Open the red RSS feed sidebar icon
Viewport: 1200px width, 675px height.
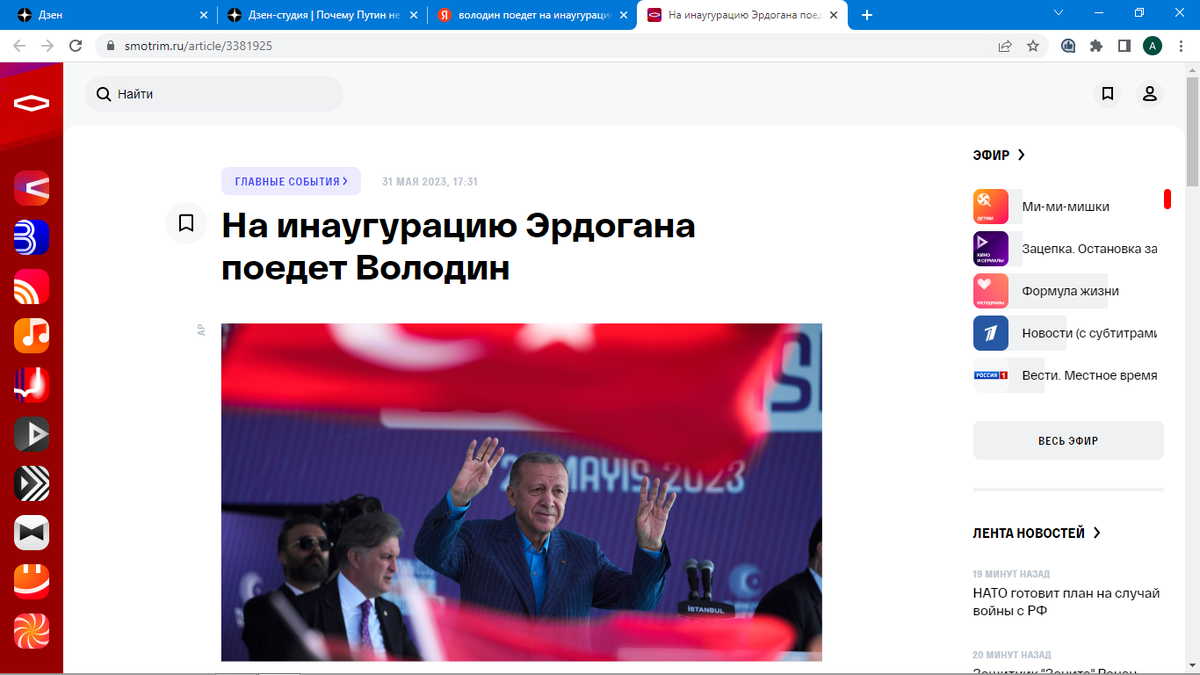point(31,286)
